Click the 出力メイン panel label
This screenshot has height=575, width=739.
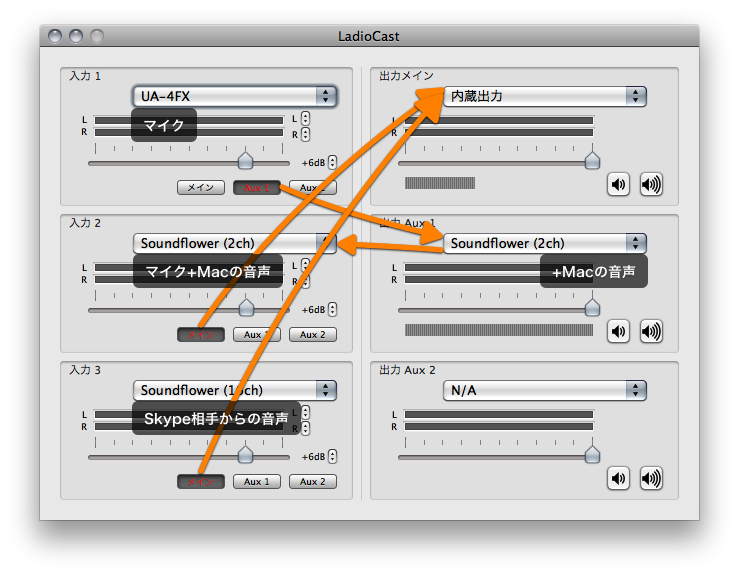pos(406,76)
